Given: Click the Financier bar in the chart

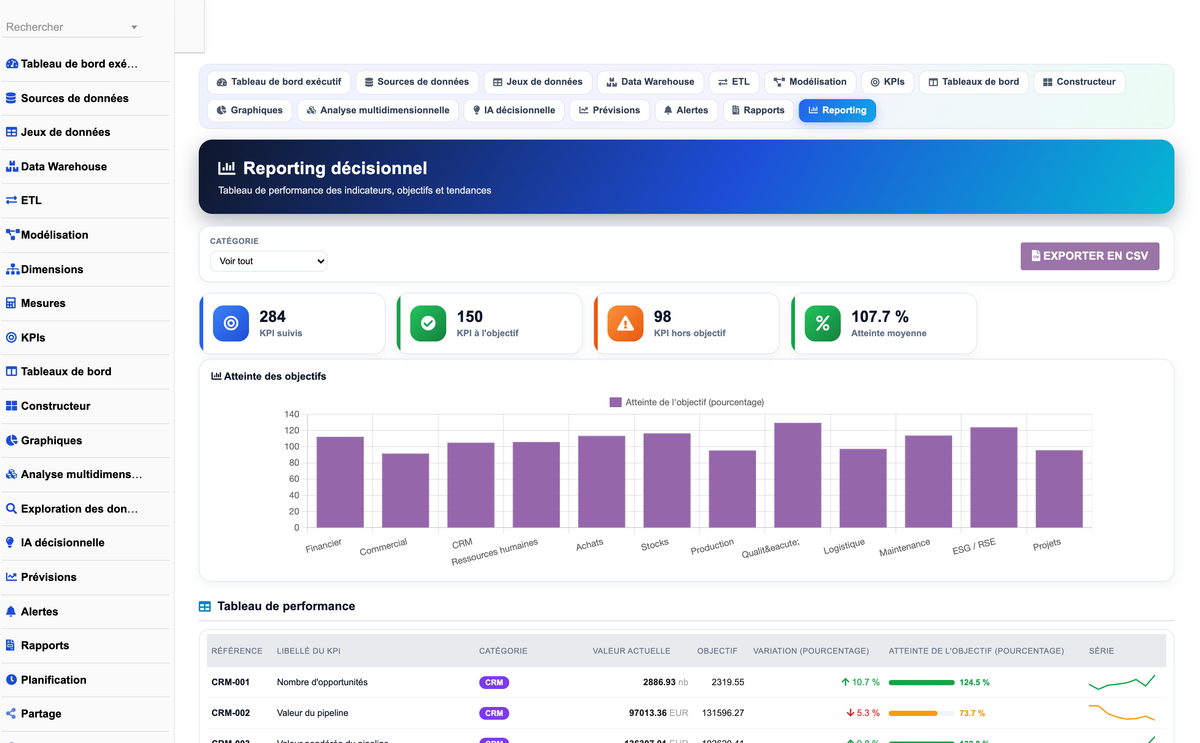Looking at the screenshot, I should tap(340, 482).
